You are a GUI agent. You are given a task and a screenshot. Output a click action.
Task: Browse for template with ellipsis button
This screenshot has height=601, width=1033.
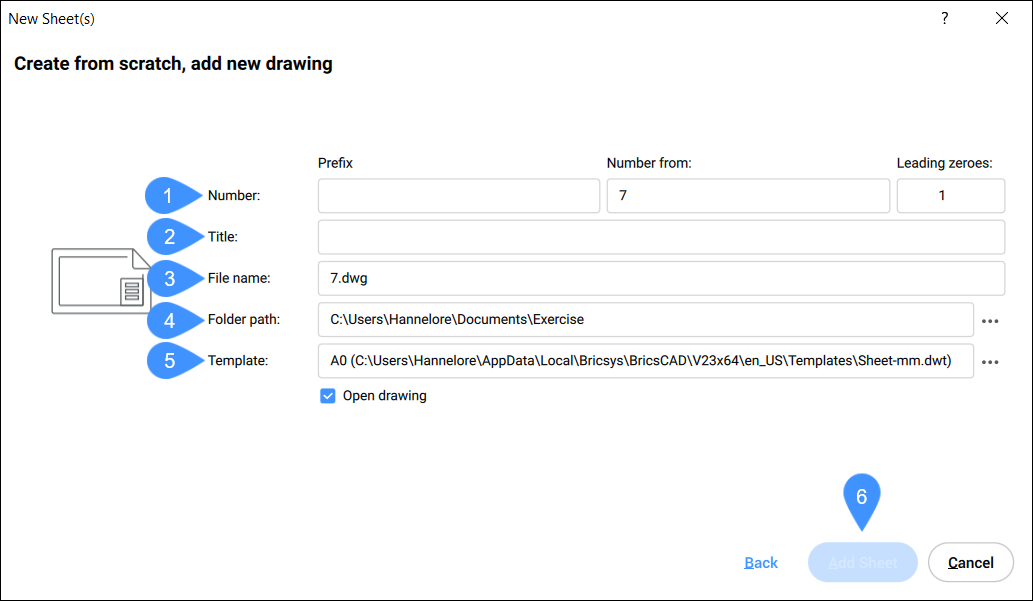pos(990,362)
